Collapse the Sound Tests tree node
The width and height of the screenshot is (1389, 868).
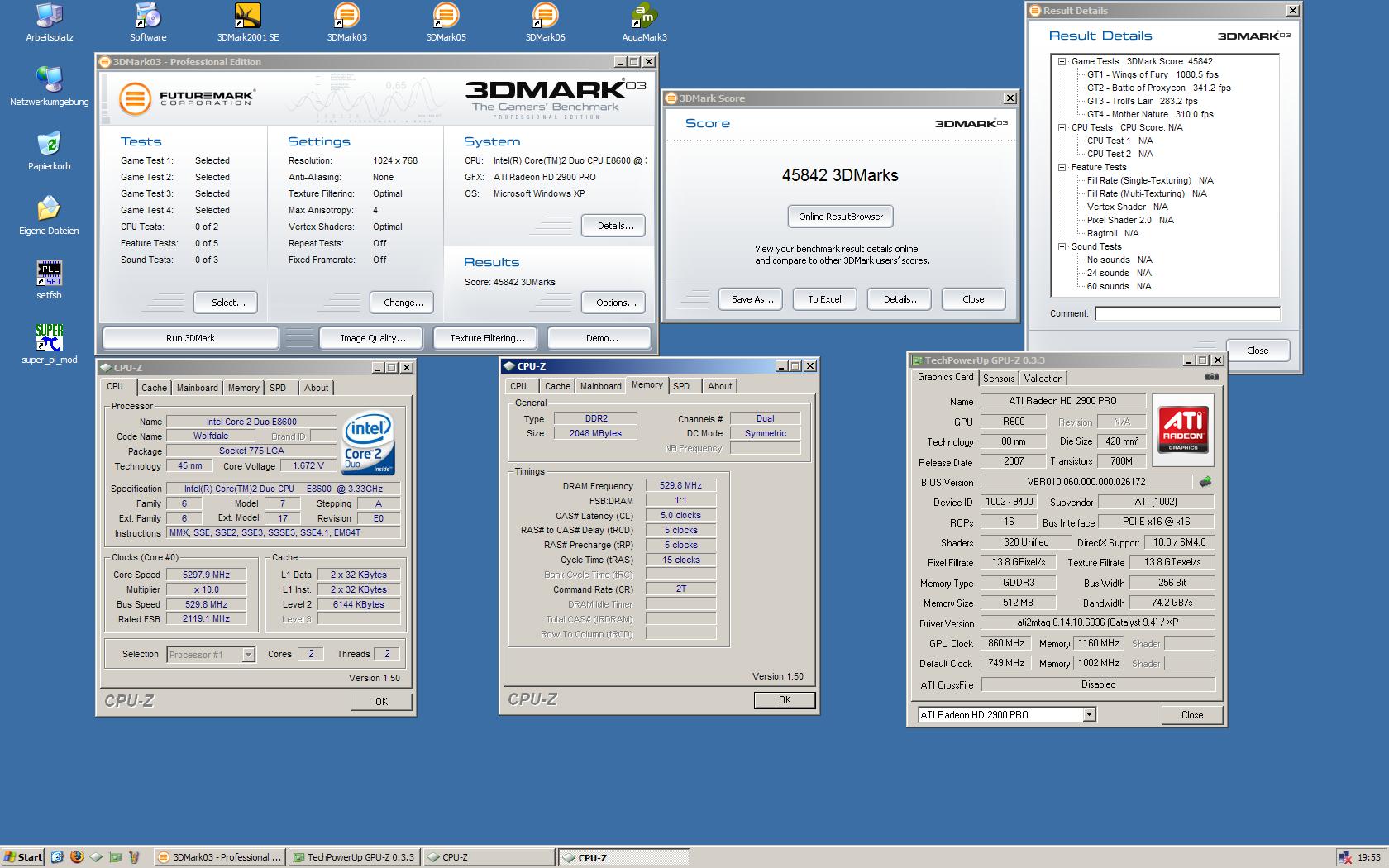[1062, 246]
